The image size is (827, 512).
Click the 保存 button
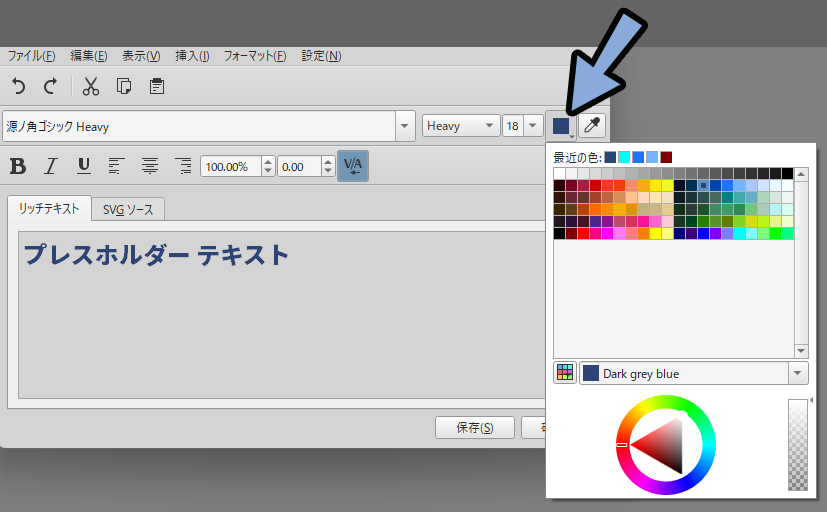click(x=474, y=428)
